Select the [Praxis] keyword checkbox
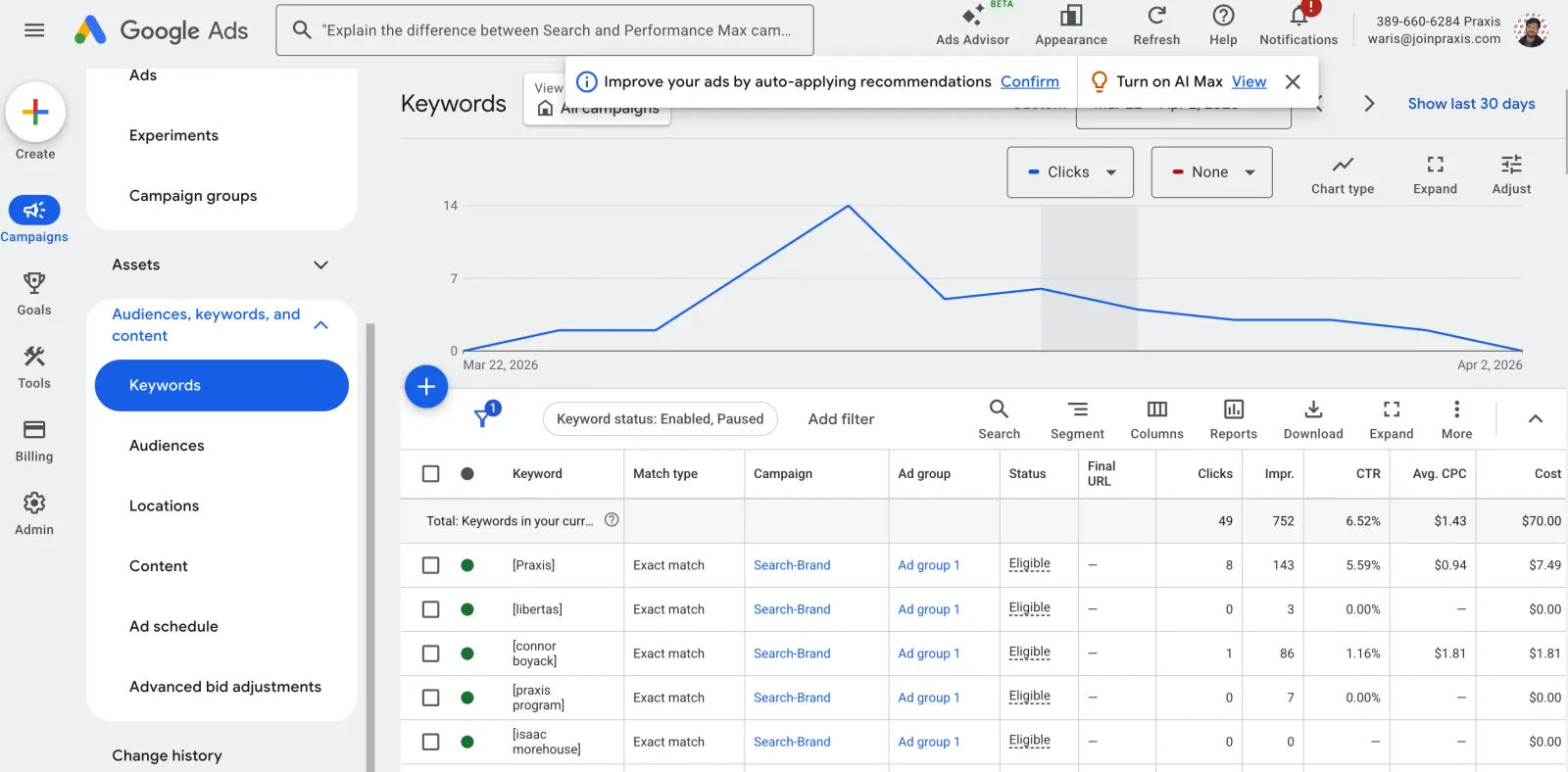Image resolution: width=1568 pixels, height=772 pixels. (x=430, y=565)
